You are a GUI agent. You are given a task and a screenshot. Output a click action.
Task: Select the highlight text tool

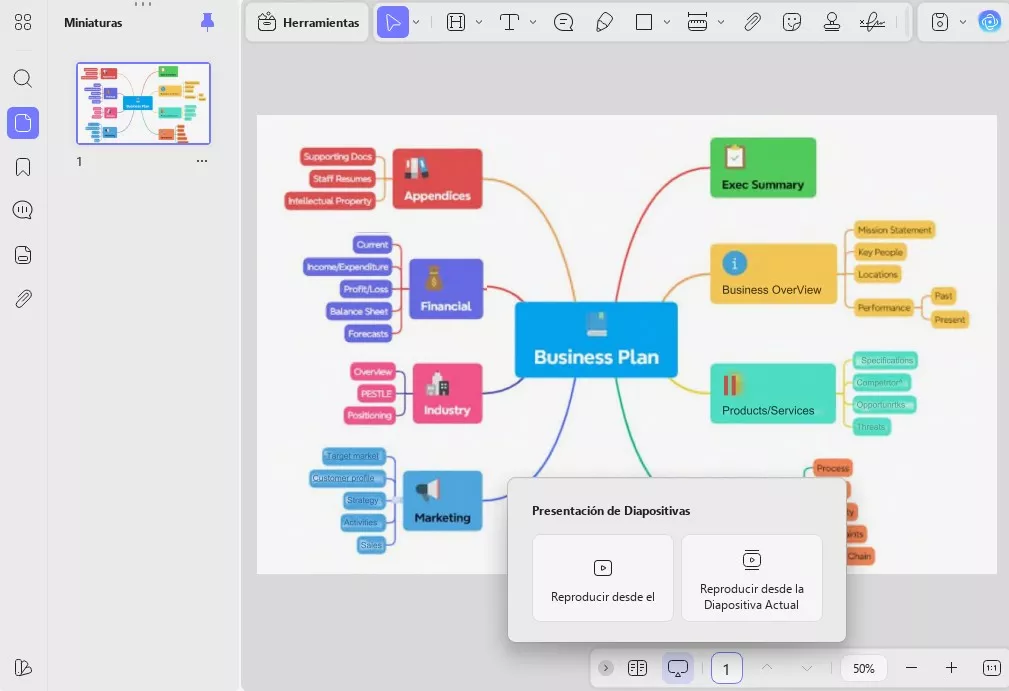tap(456, 23)
